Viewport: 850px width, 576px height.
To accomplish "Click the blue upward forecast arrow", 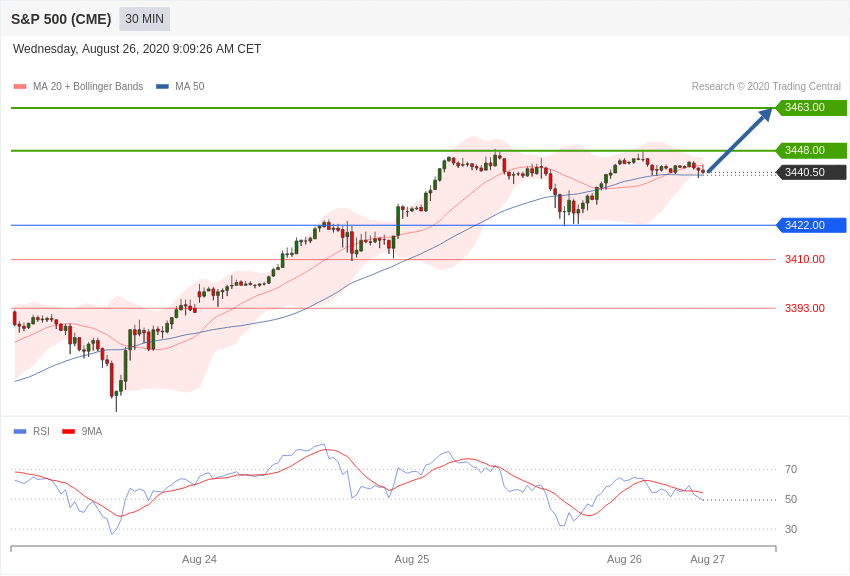I will coord(740,140).
